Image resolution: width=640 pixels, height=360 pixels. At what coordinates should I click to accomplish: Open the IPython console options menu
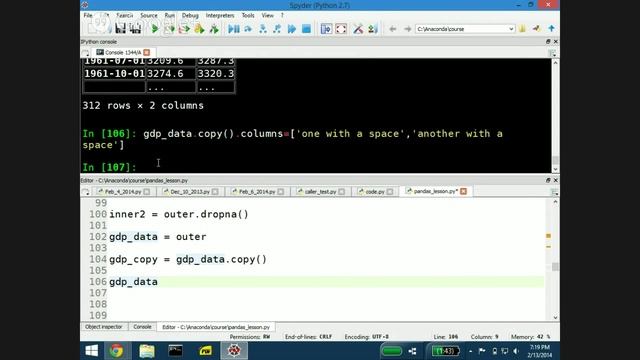point(552,53)
